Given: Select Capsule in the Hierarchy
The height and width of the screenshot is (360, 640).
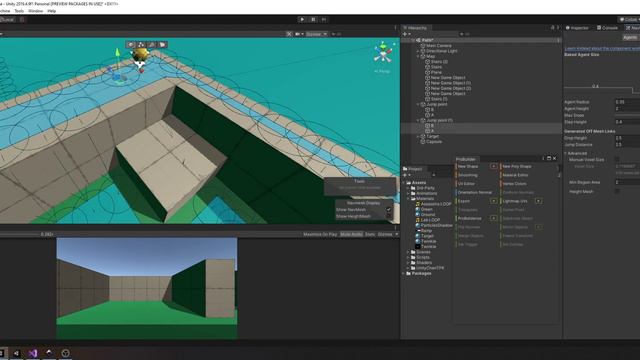Looking at the screenshot, I should coord(433,142).
